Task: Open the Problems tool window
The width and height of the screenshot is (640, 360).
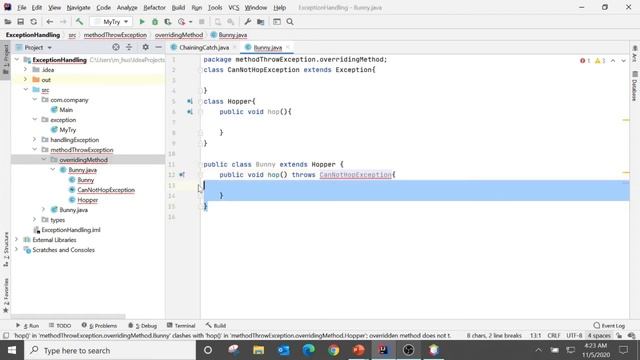Action: click(99, 325)
